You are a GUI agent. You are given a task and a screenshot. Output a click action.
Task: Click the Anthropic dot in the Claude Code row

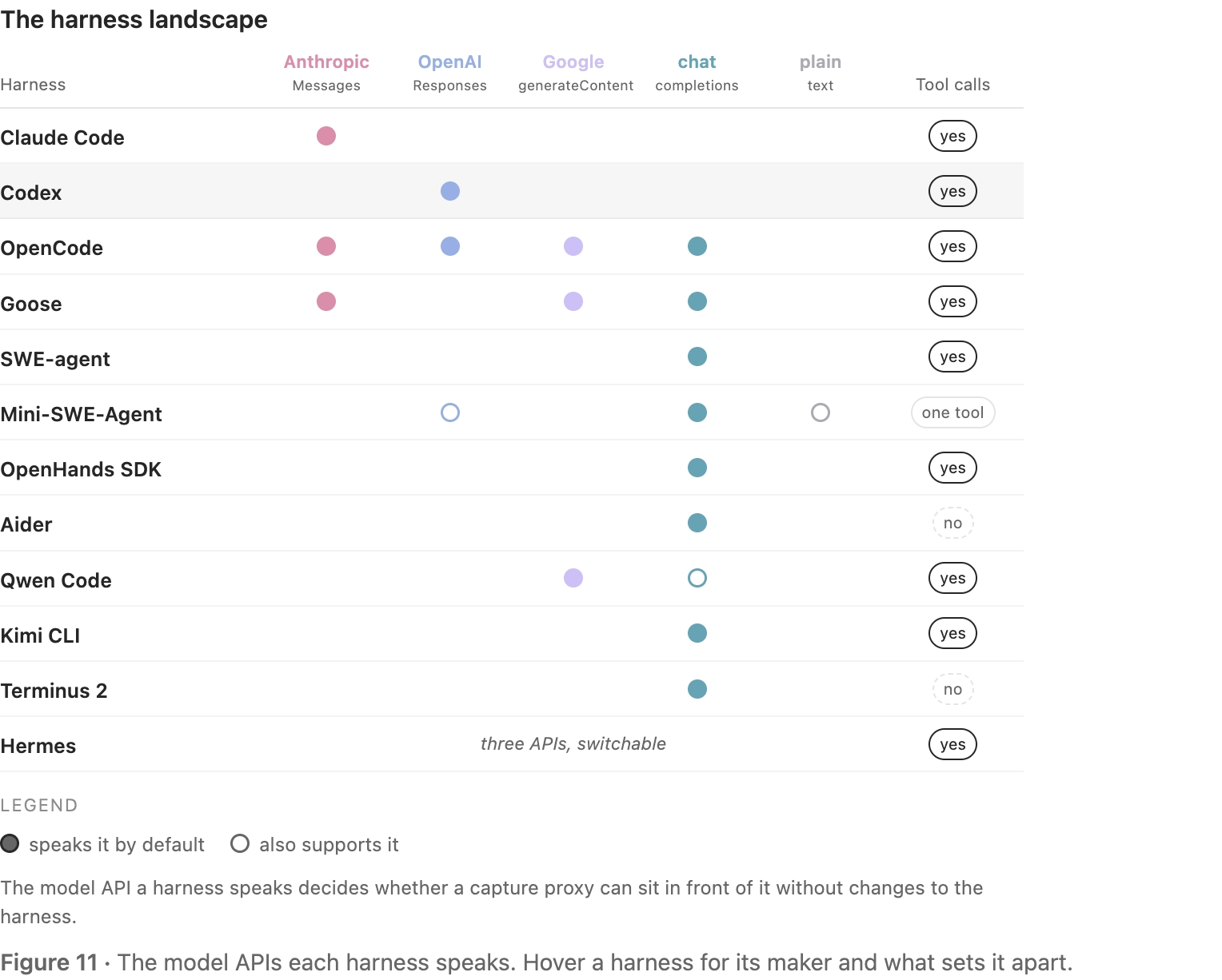[326, 136]
